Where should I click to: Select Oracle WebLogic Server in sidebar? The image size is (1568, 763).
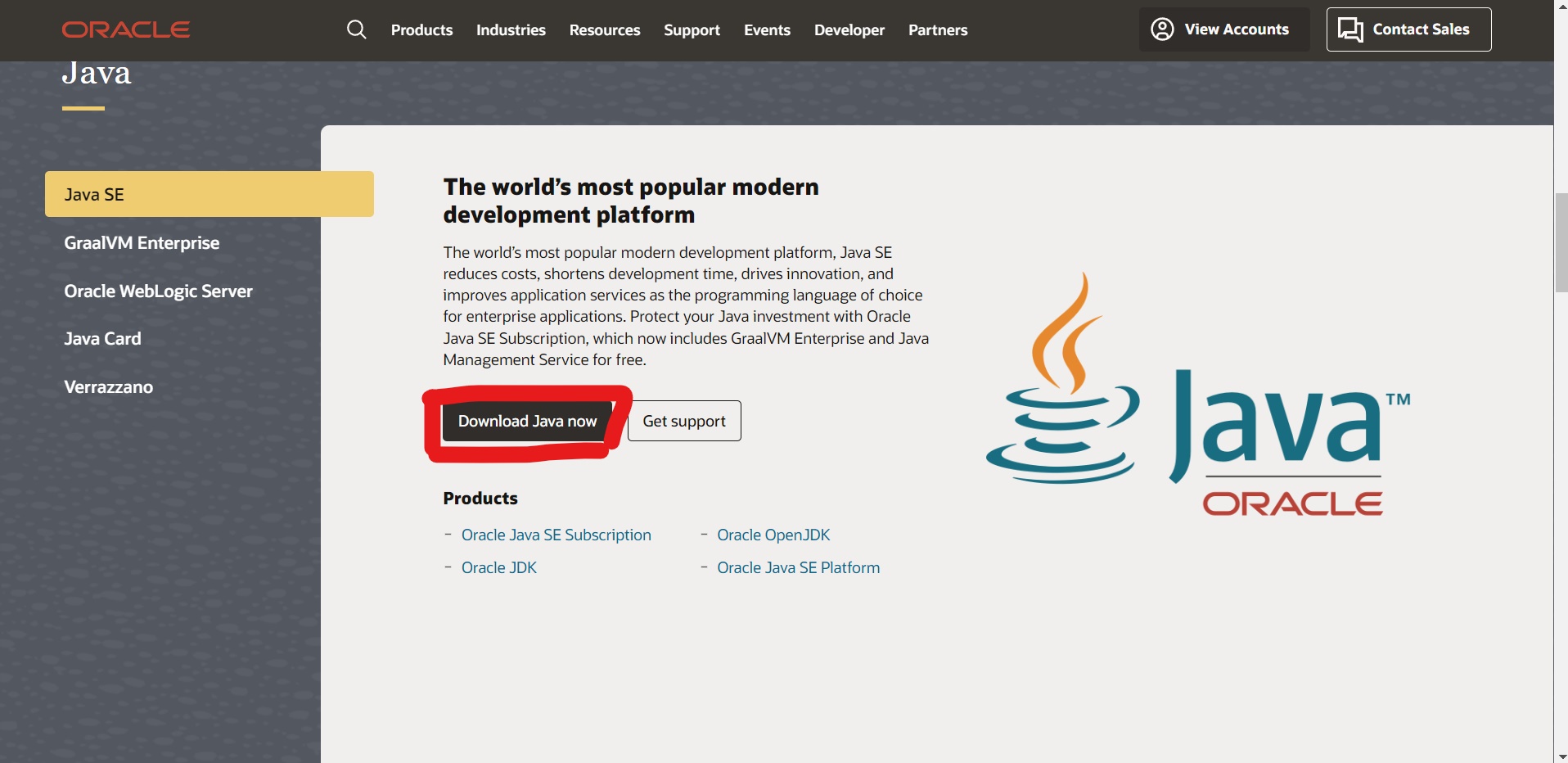click(x=158, y=291)
